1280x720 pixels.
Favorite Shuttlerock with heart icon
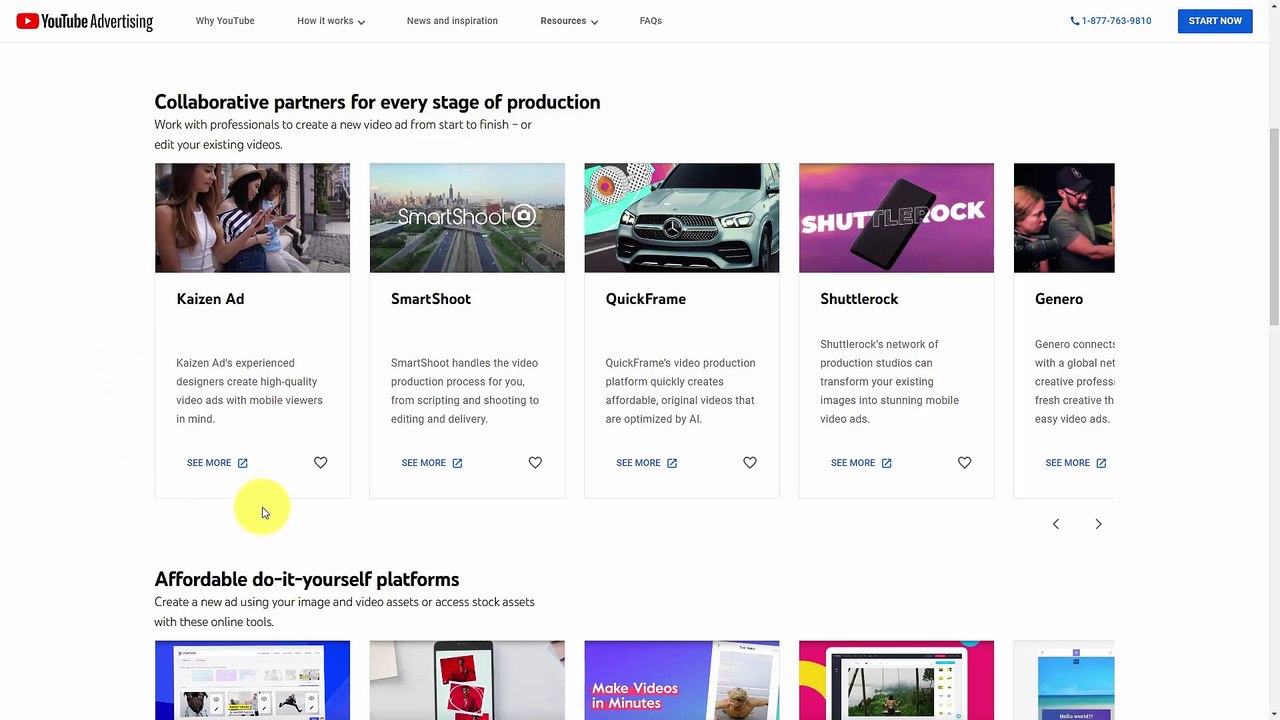964,463
